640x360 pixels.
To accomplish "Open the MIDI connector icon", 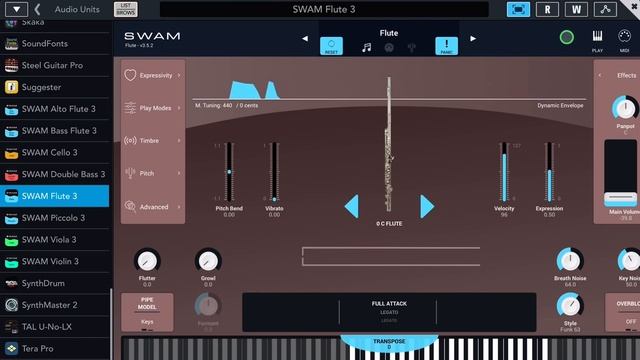I will [624, 41].
